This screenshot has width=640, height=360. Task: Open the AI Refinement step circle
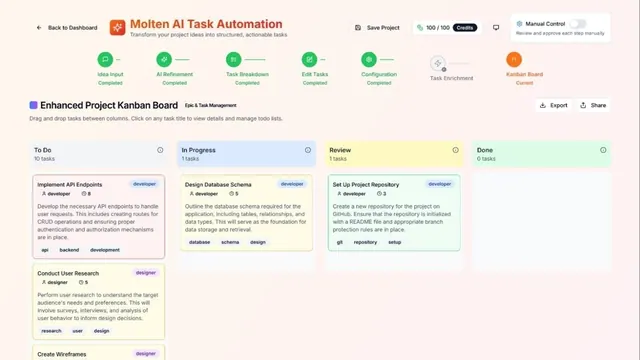(x=164, y=60)
